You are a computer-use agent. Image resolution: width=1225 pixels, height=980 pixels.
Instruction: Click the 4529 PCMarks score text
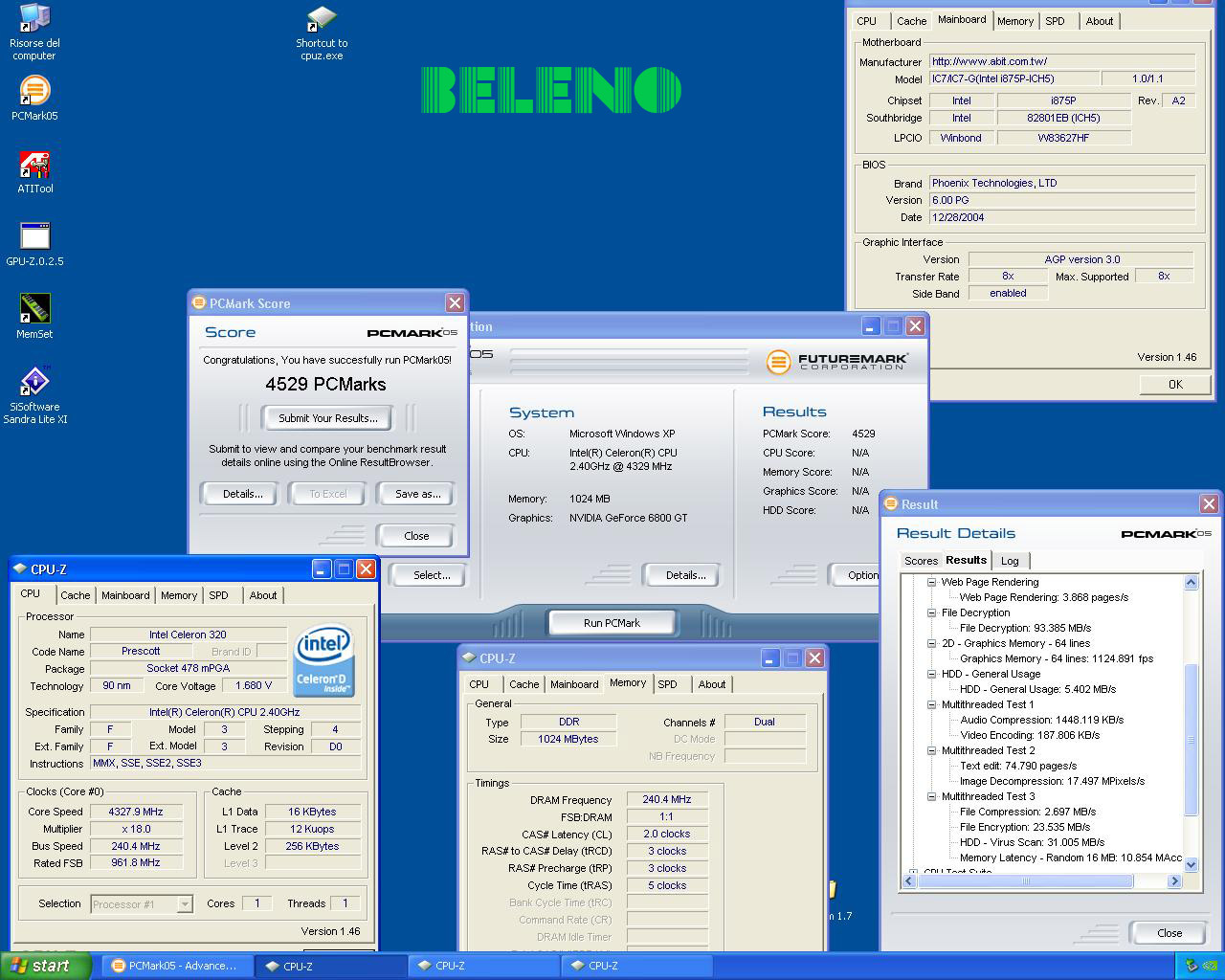coord(325,384)
